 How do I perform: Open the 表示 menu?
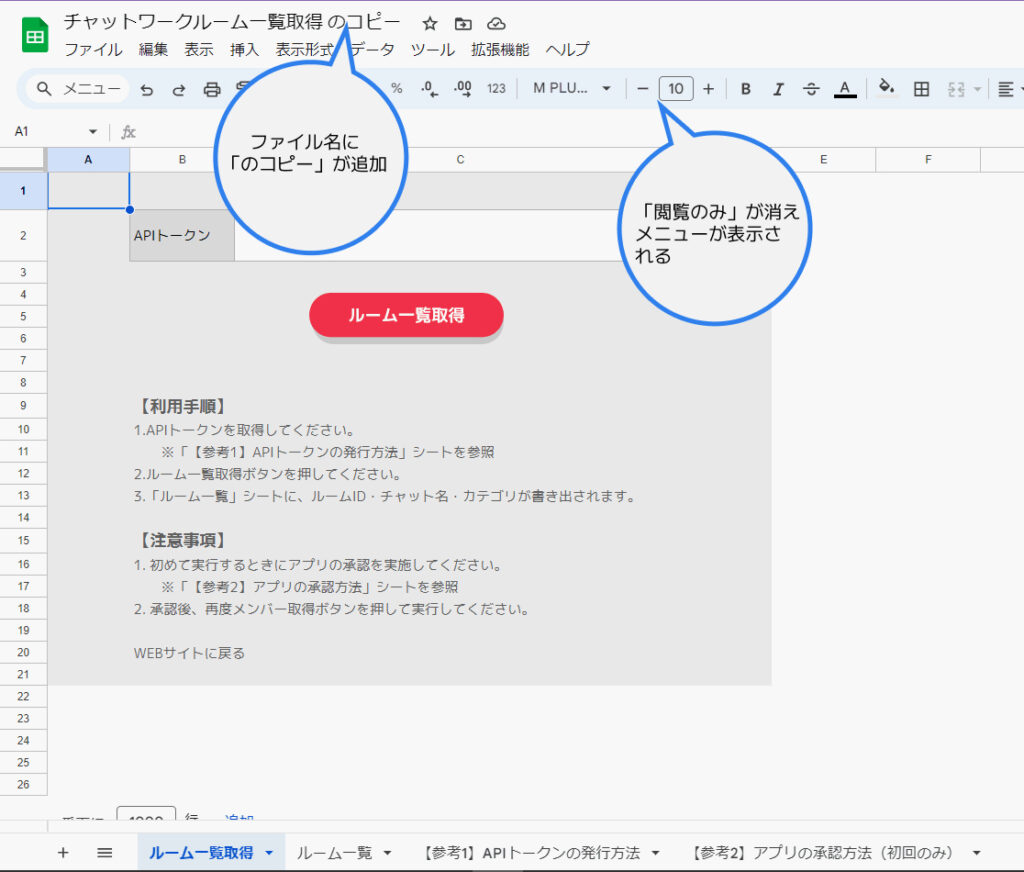[199, 50]
